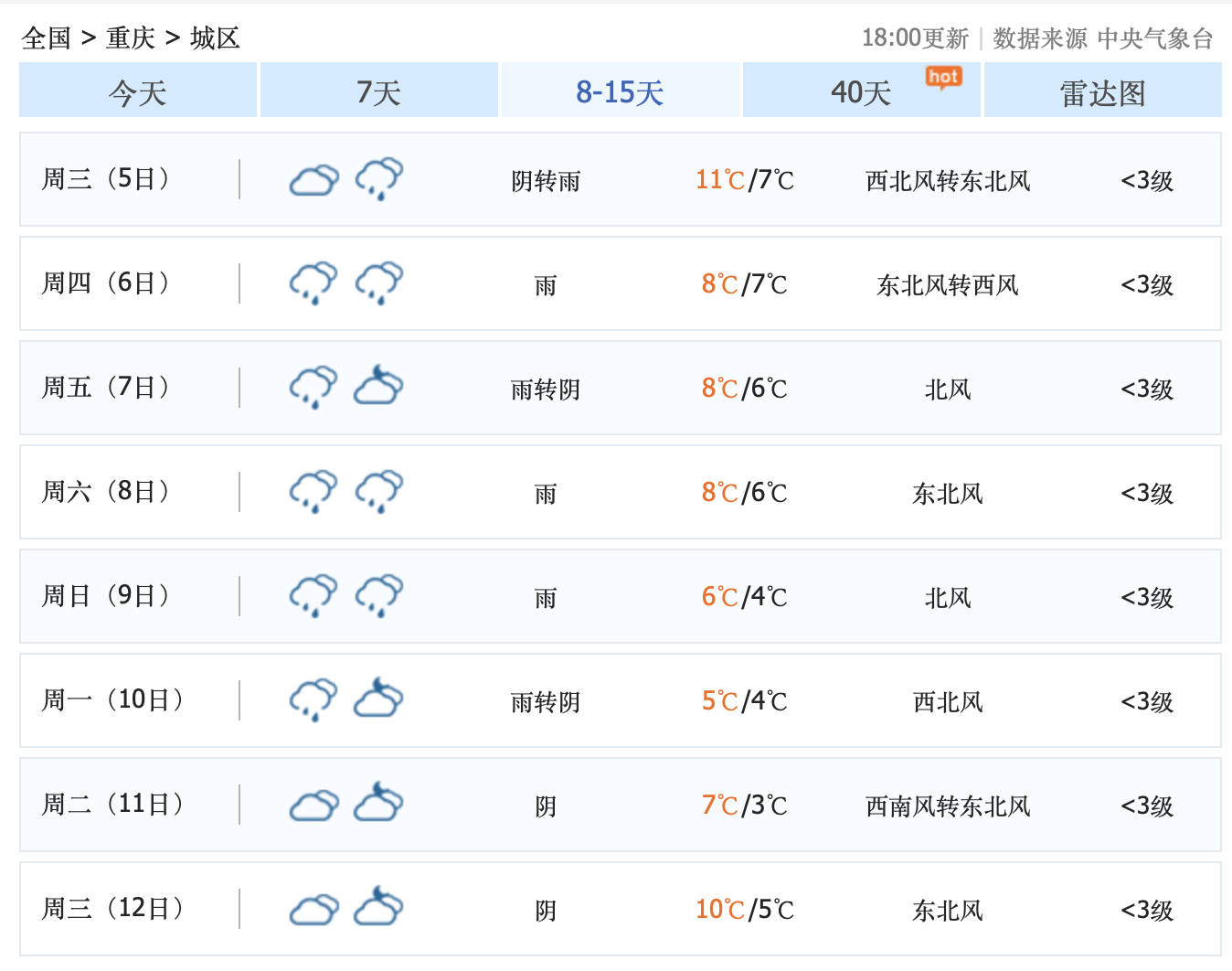Image resolution: width=1232 pixels, height=971 pixels.
Task: Click the 城区 breadcrumb link
Action: [213, 37]
